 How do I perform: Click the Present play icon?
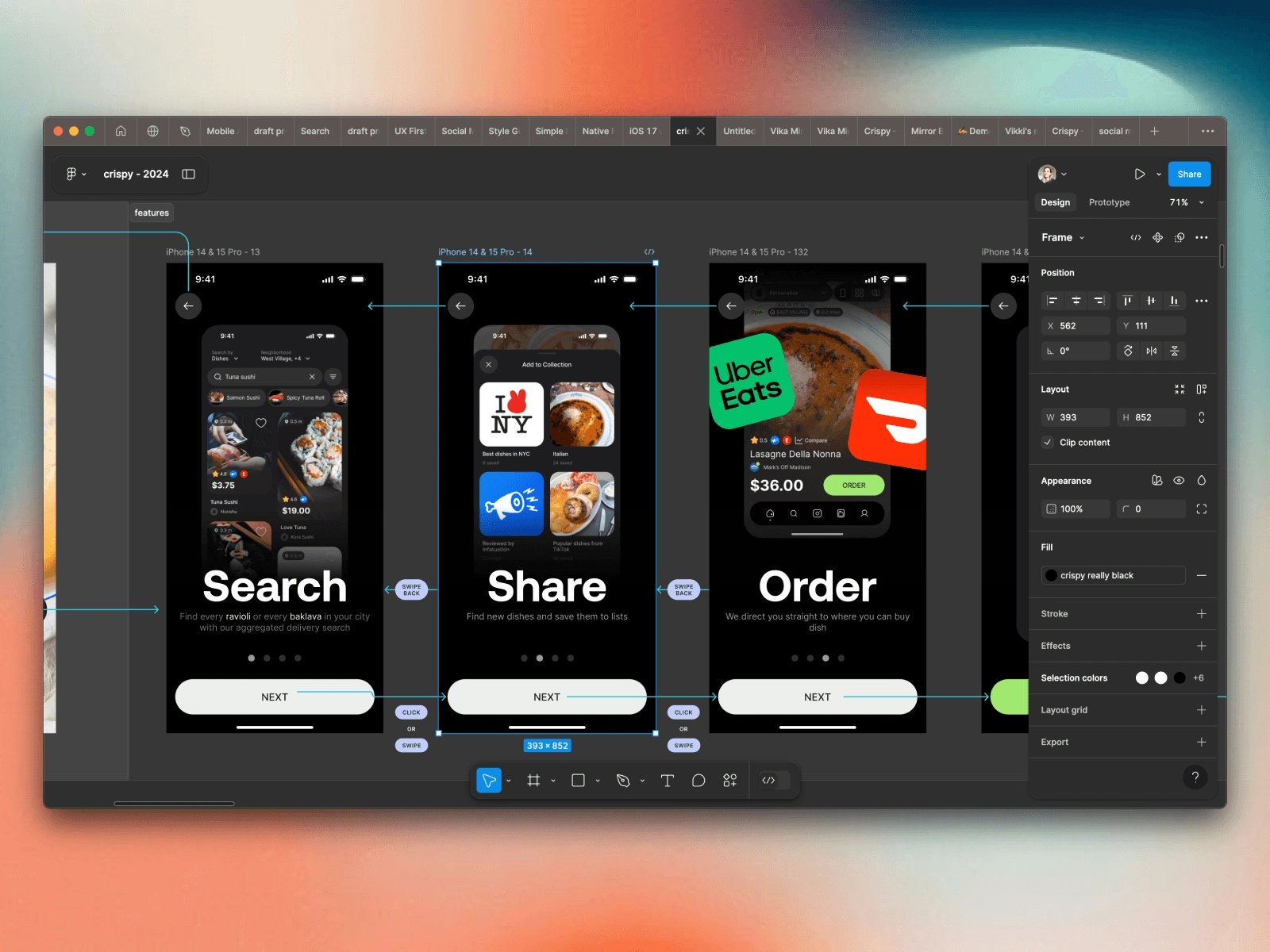(x=1140, y=174)
